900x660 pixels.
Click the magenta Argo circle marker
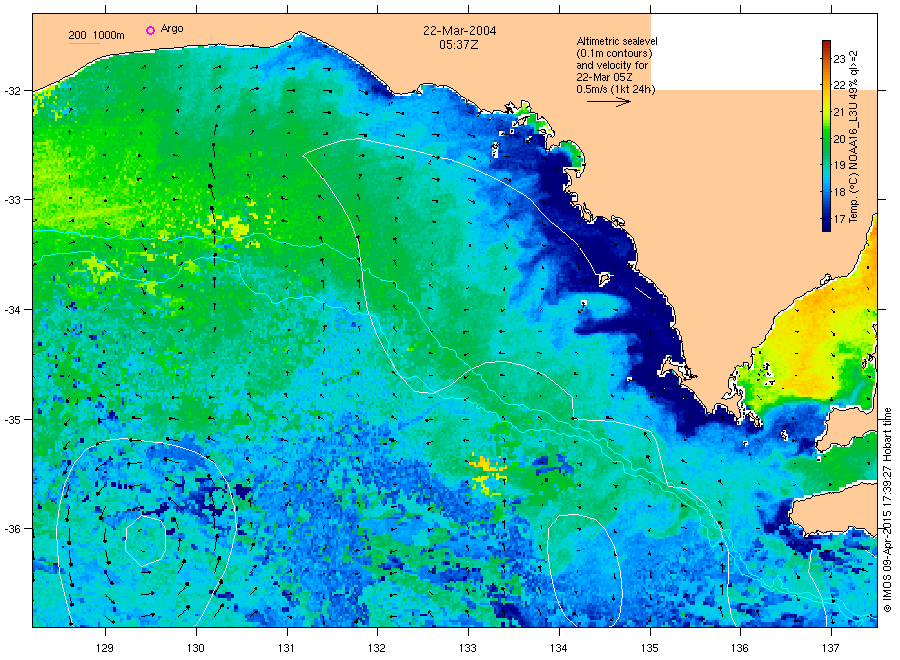tap(150, 30)
